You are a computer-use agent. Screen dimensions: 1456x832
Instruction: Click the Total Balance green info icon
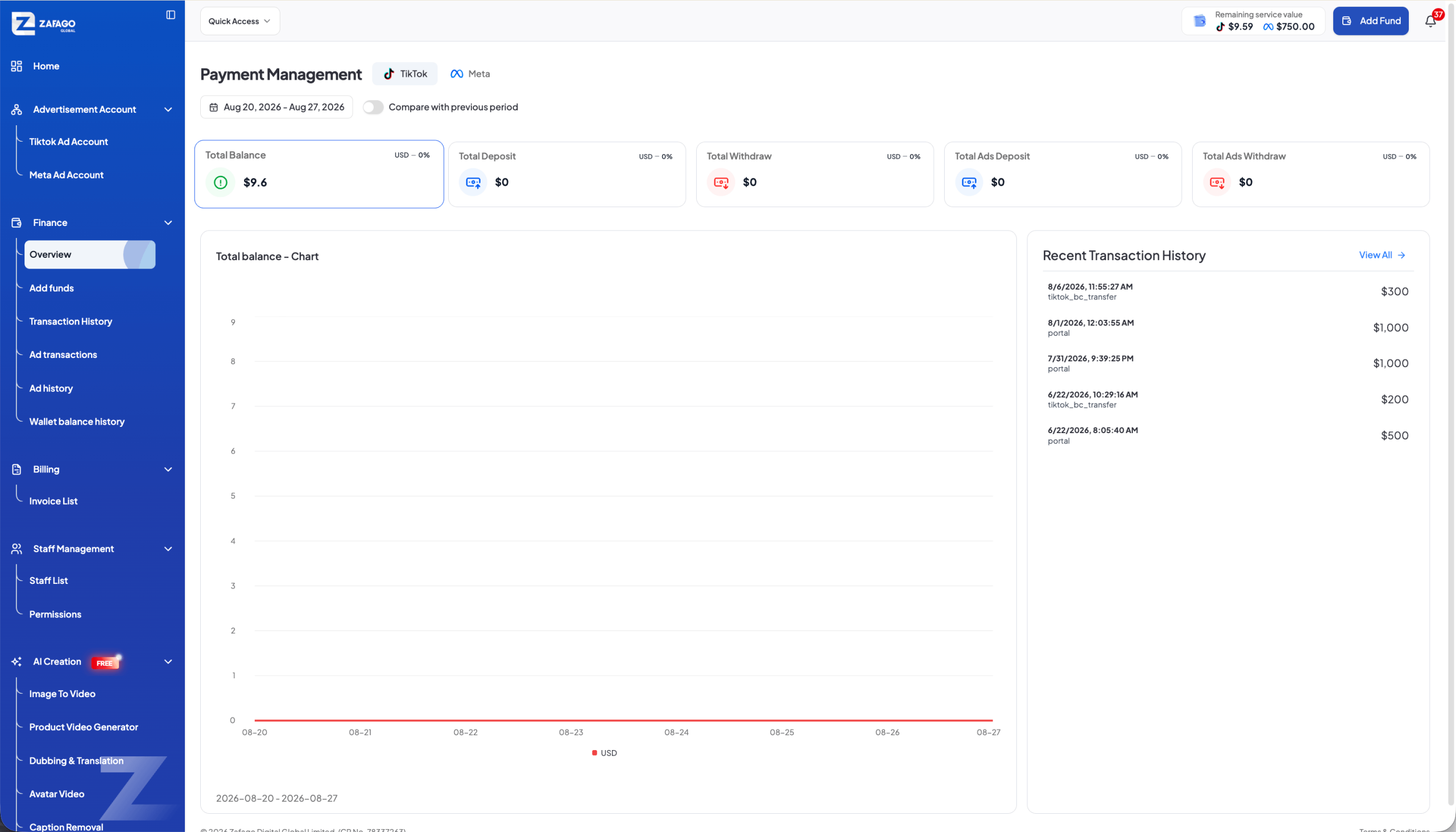tap(221, 182)
